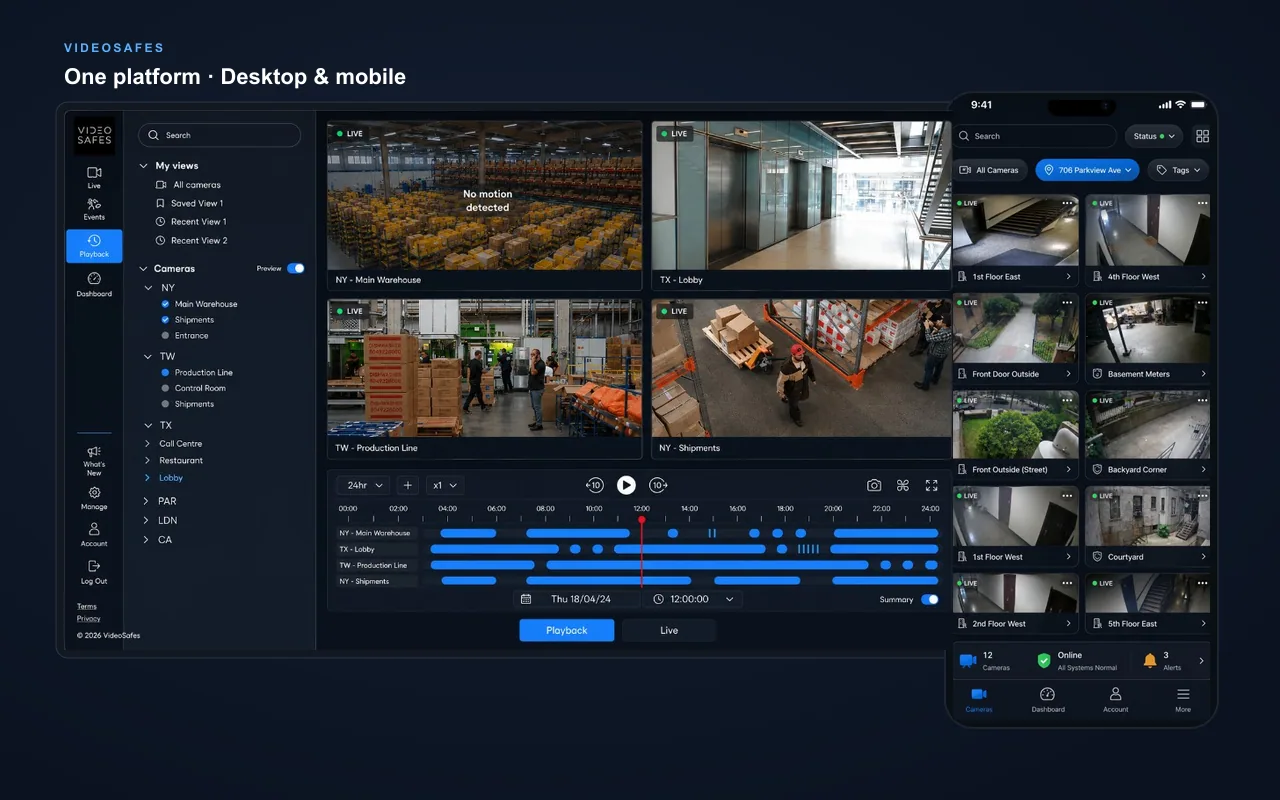Screen dimensions: 1280x800
Task: Open the x1 playback speed dropdown
Action: [444, 485]
